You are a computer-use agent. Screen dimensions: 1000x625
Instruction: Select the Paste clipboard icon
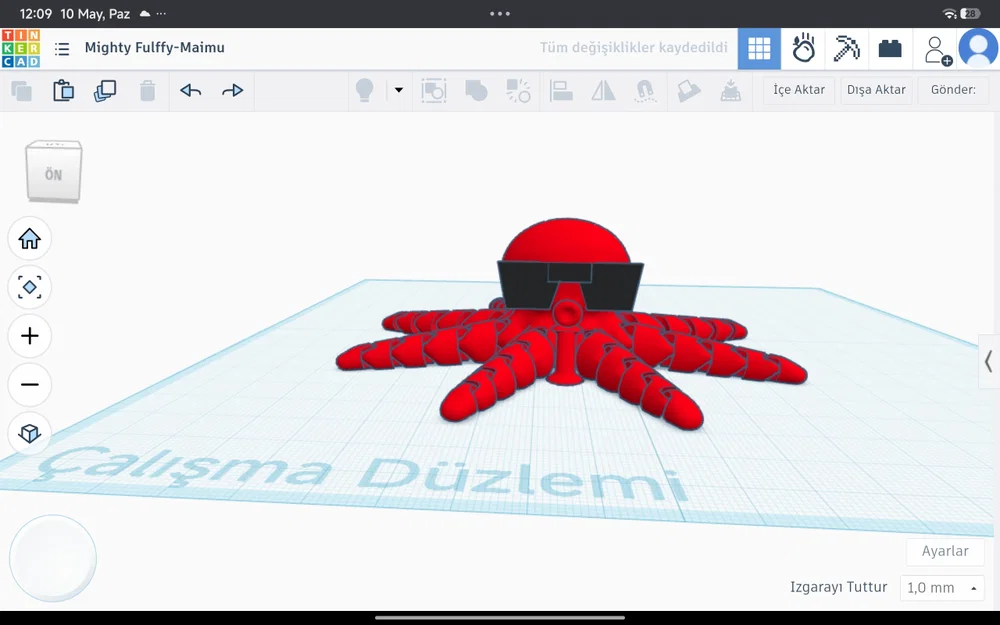point(63,91)
